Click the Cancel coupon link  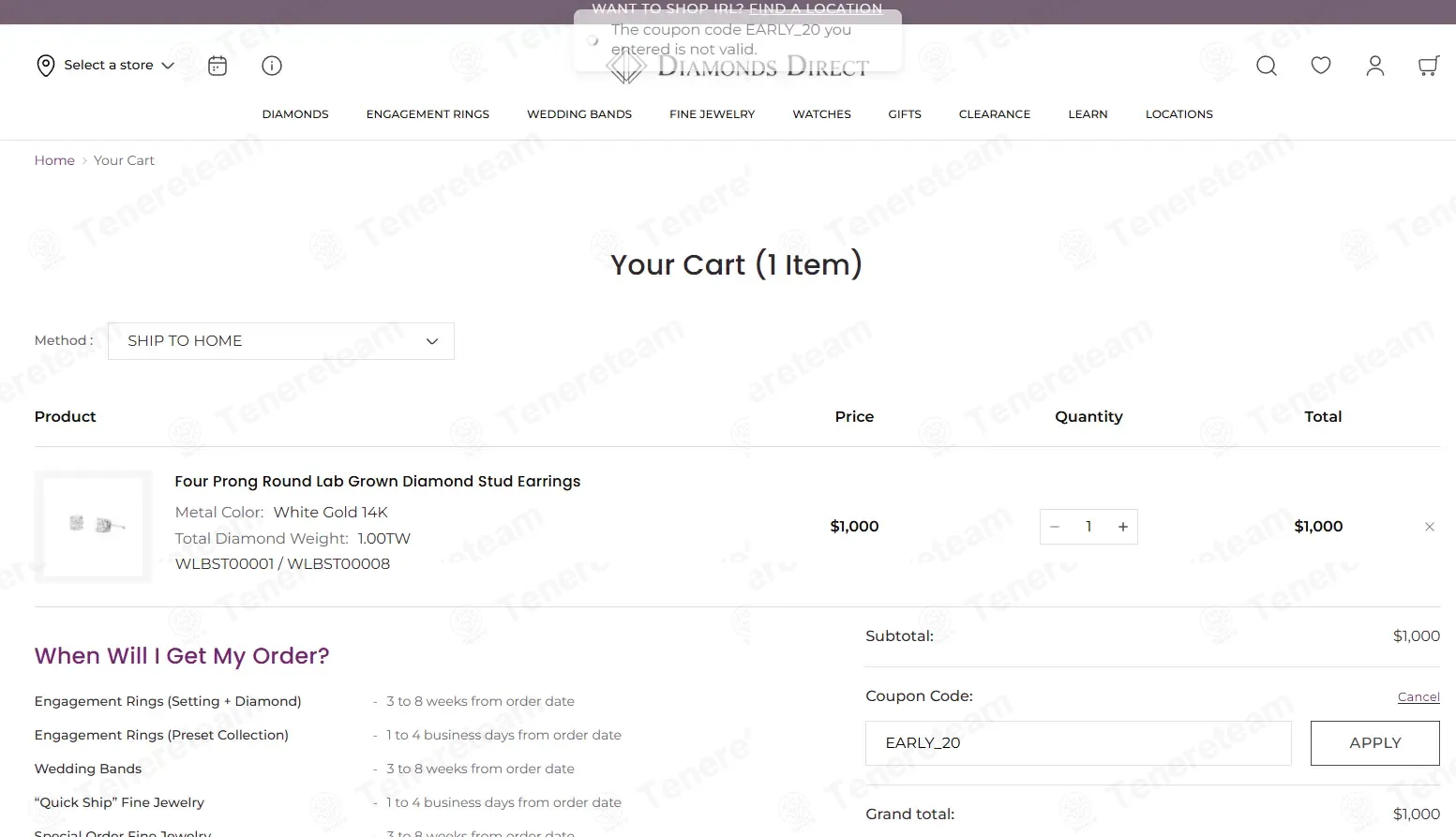(x=1418, y=696)
